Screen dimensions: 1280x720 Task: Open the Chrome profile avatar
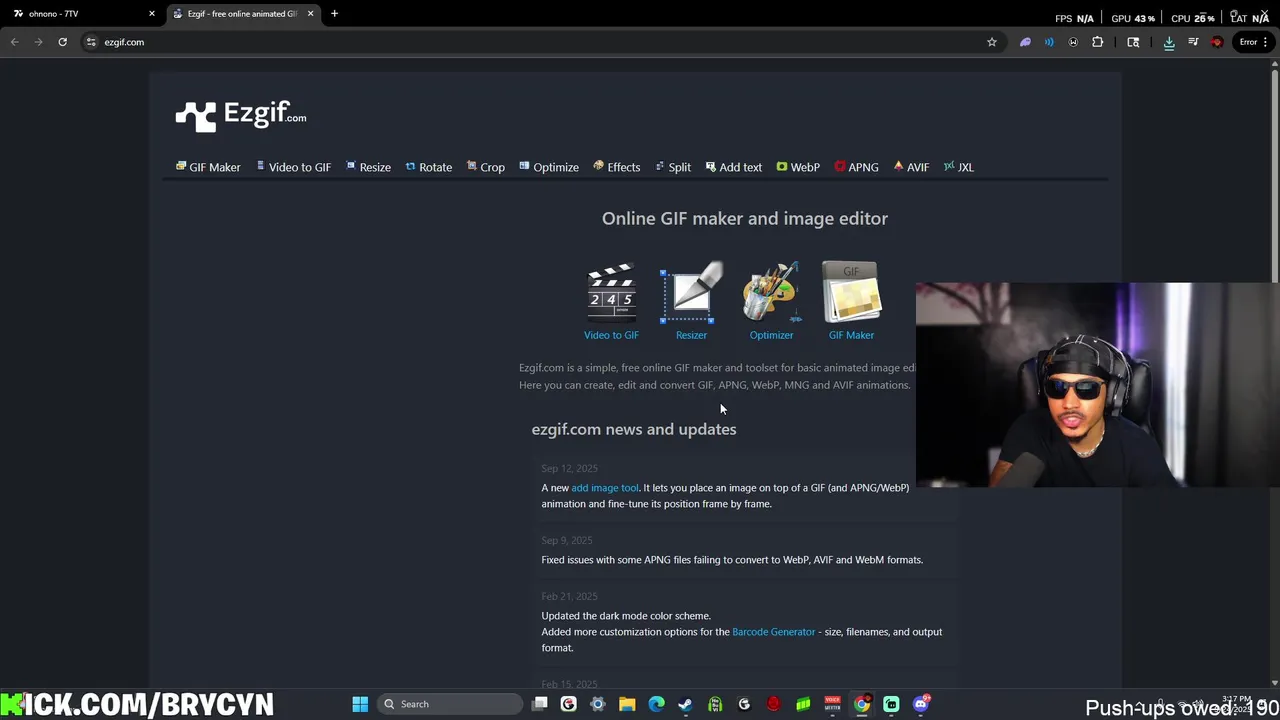pyautogui.click(x=1217, y=42)
